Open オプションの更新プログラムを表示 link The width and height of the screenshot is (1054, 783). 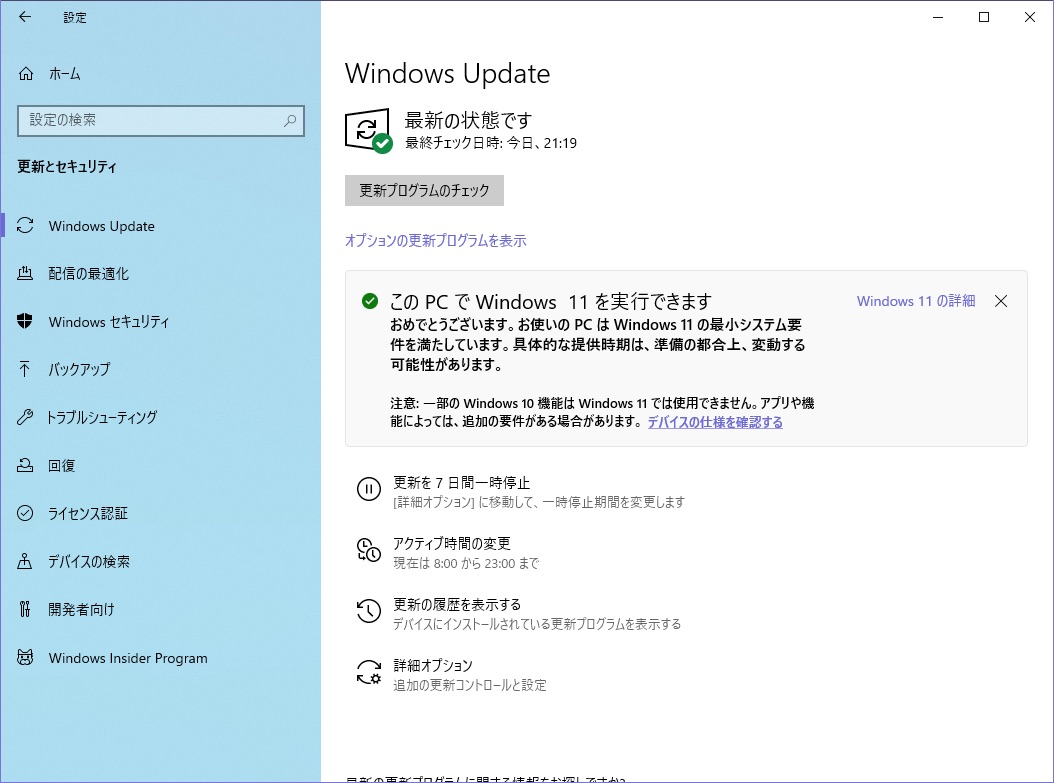pos(436,241)
